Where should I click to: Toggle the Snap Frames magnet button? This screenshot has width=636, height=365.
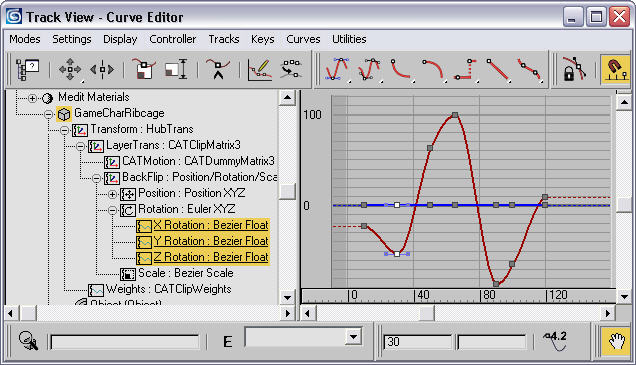tap(615, 70)
